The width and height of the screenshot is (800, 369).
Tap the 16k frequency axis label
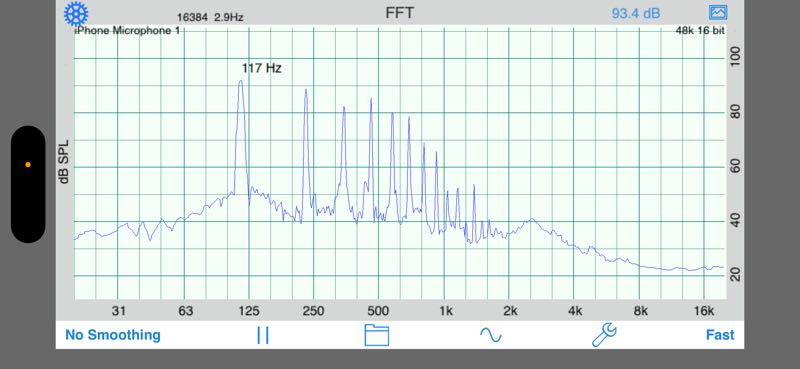(704, 311)
